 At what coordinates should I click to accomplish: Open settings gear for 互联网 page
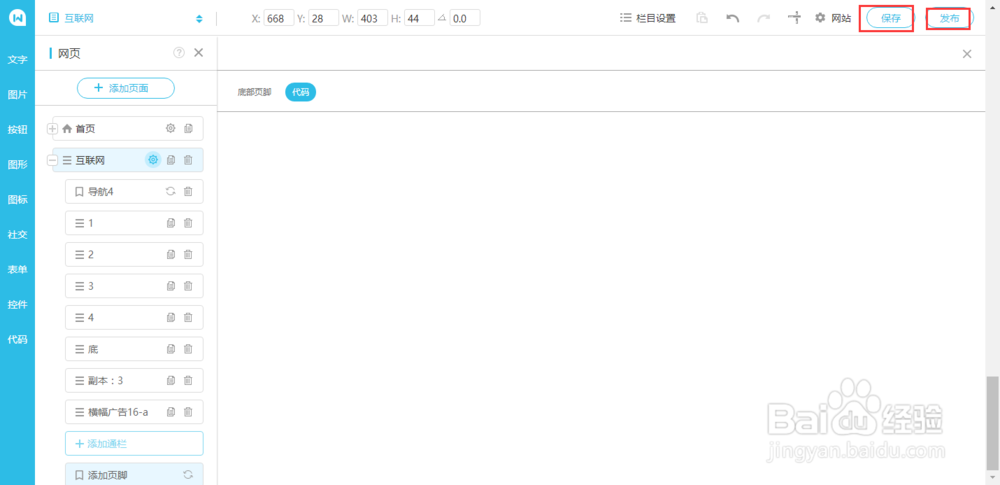pos(153,160)
